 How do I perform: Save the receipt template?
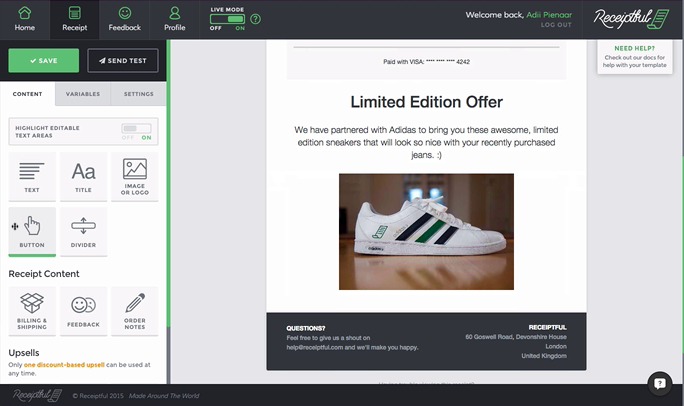click(44, 61)
